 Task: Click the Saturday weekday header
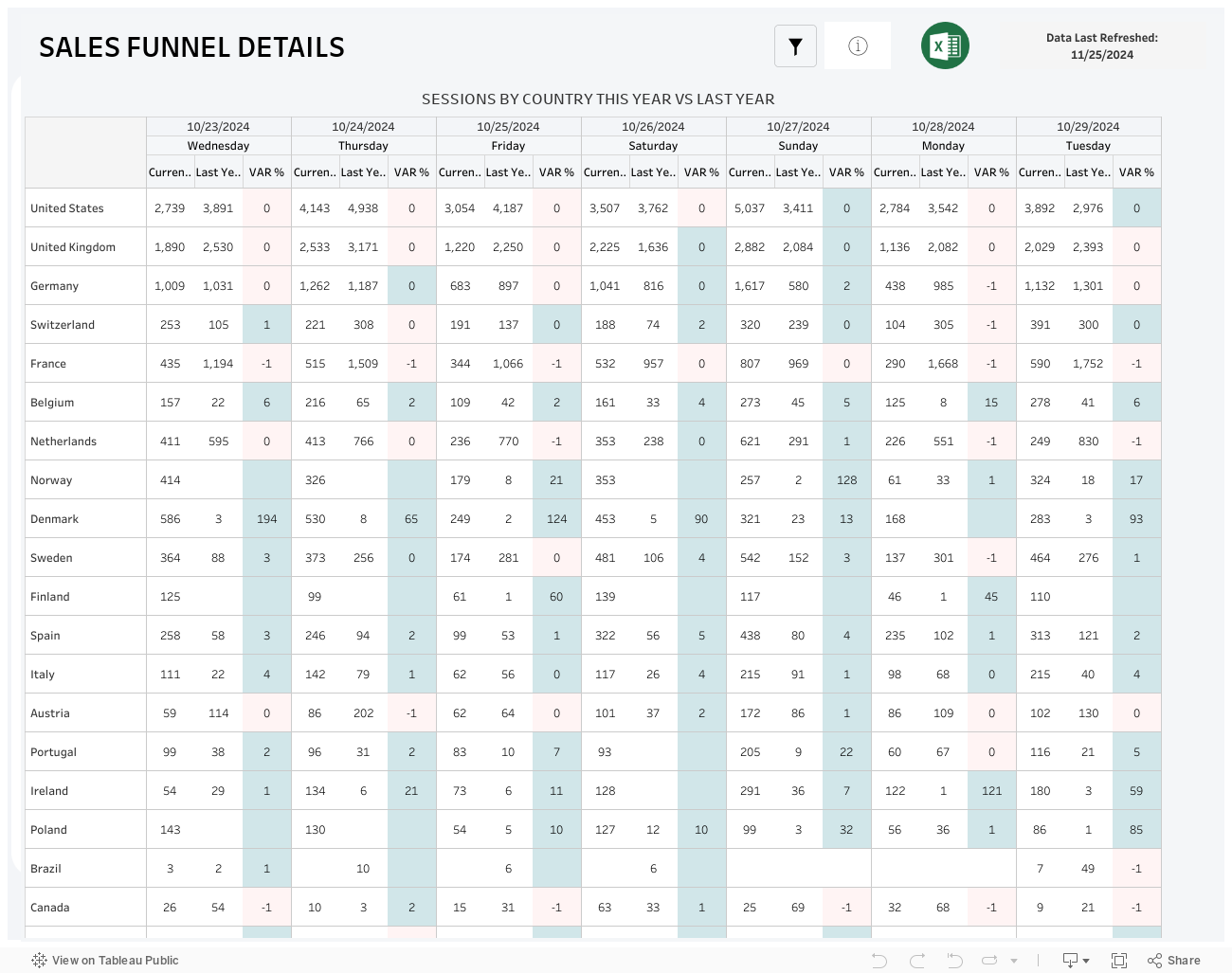tap(653, 145)
